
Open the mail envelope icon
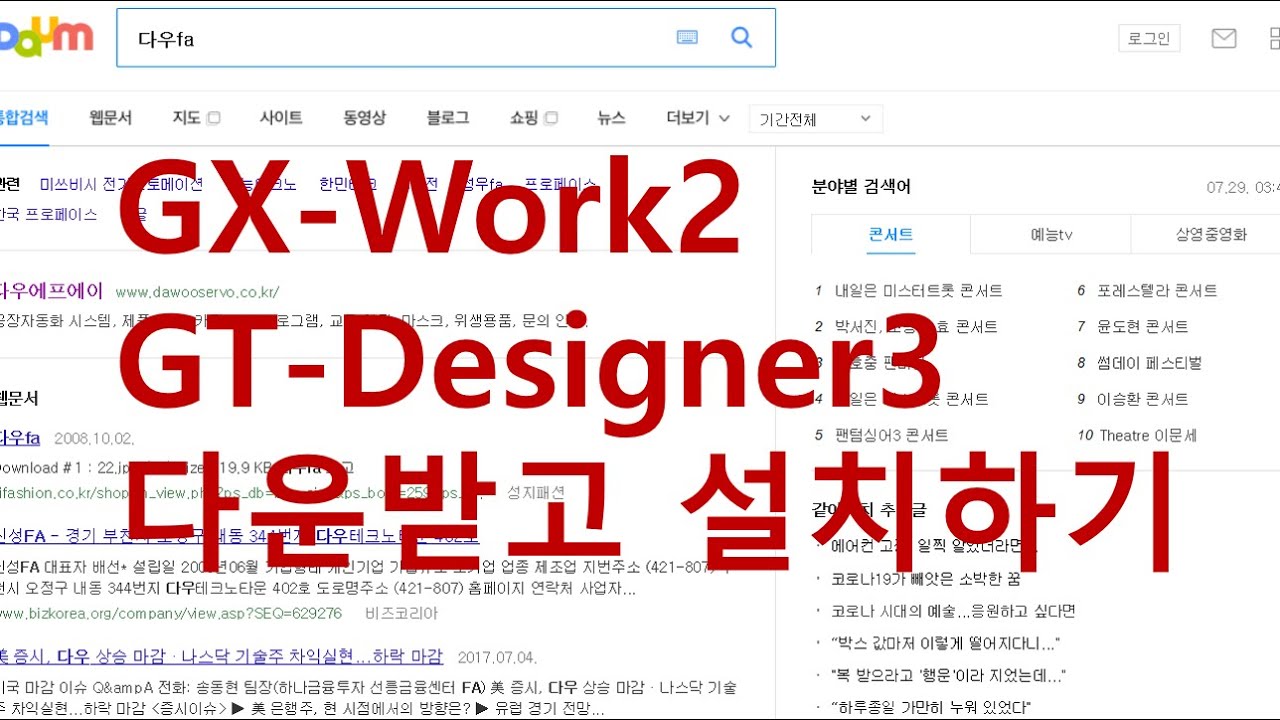click(1224, 39)
